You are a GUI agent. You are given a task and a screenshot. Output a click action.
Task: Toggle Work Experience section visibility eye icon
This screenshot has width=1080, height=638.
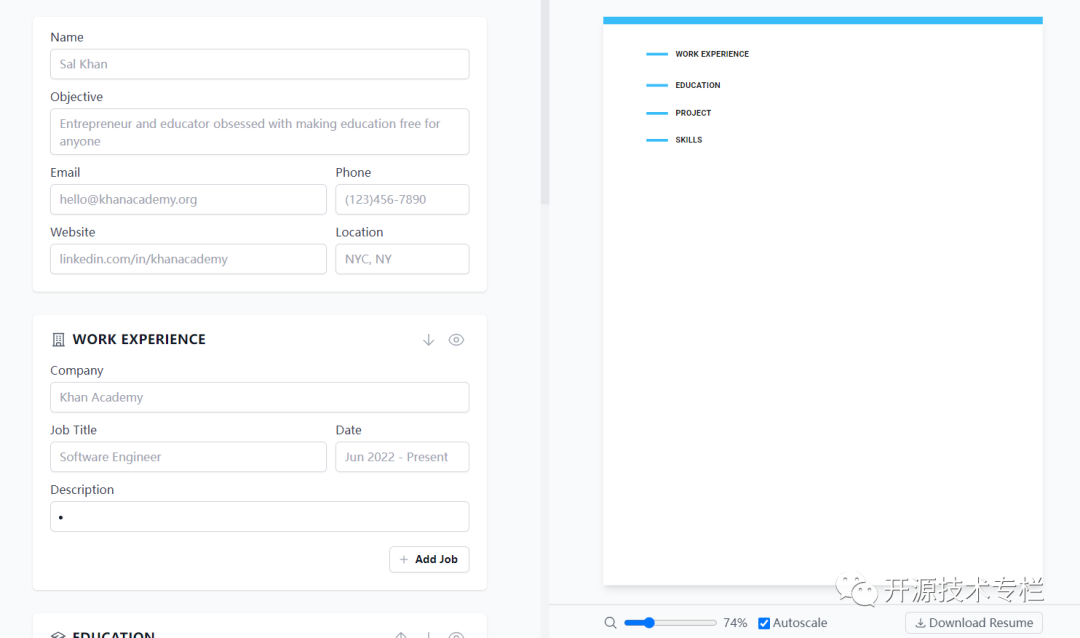click(456, 340)
